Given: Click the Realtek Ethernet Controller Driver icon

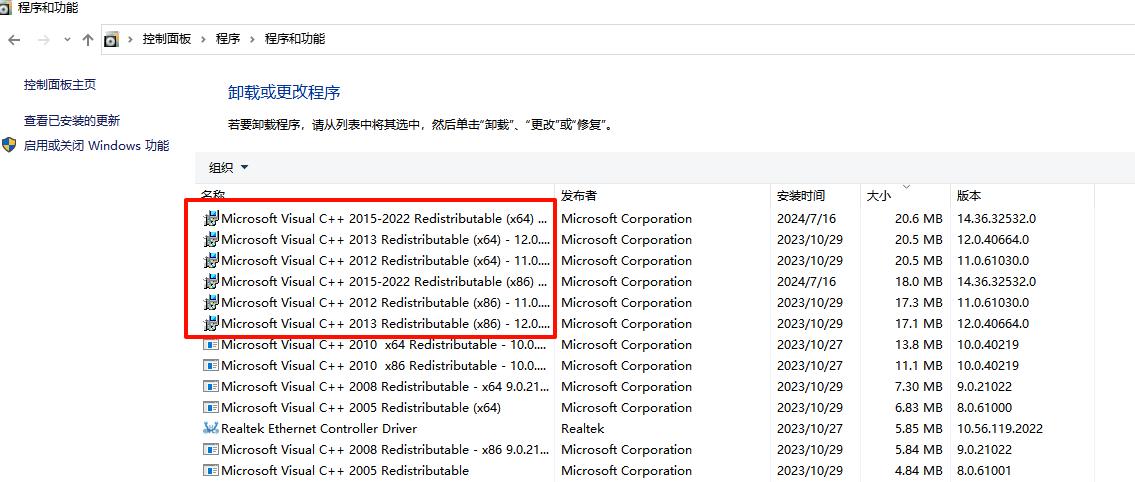Looking at the screenshot, I should coord(211,428).
